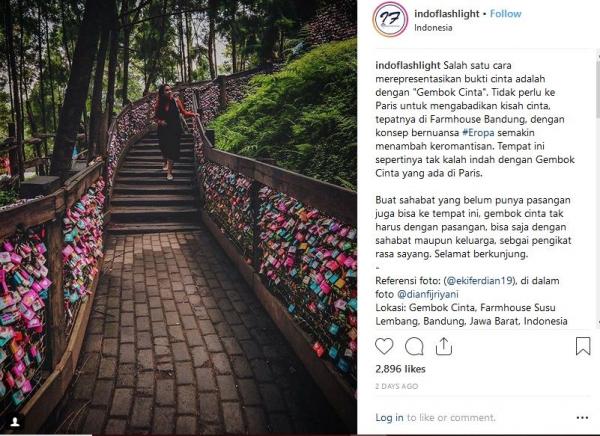This screenshot has height=436, width=600.
Task: Click the love locks staircase photo
Action: coord(178,217)
